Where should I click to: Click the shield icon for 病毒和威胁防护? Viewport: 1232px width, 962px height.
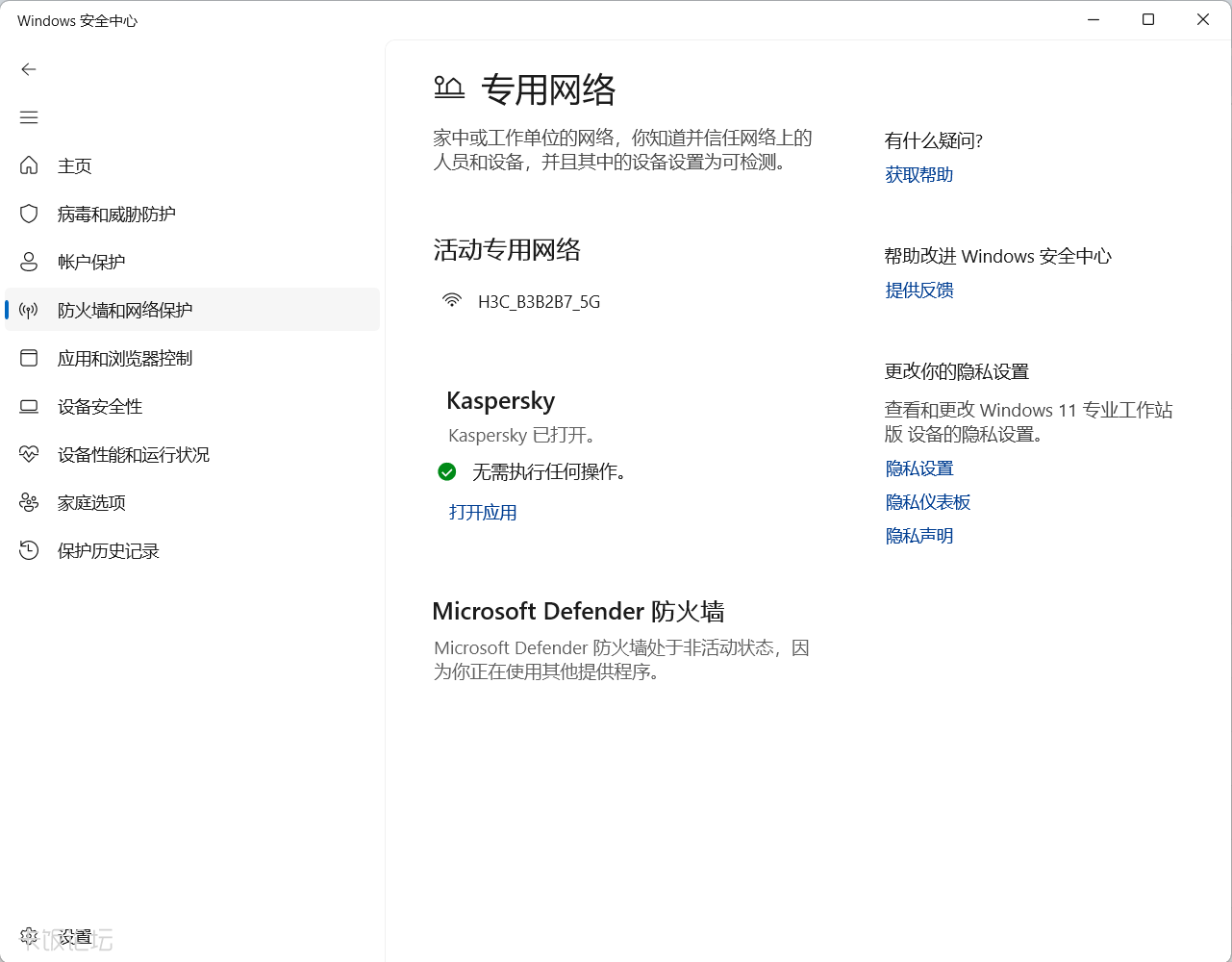point(29,214)
